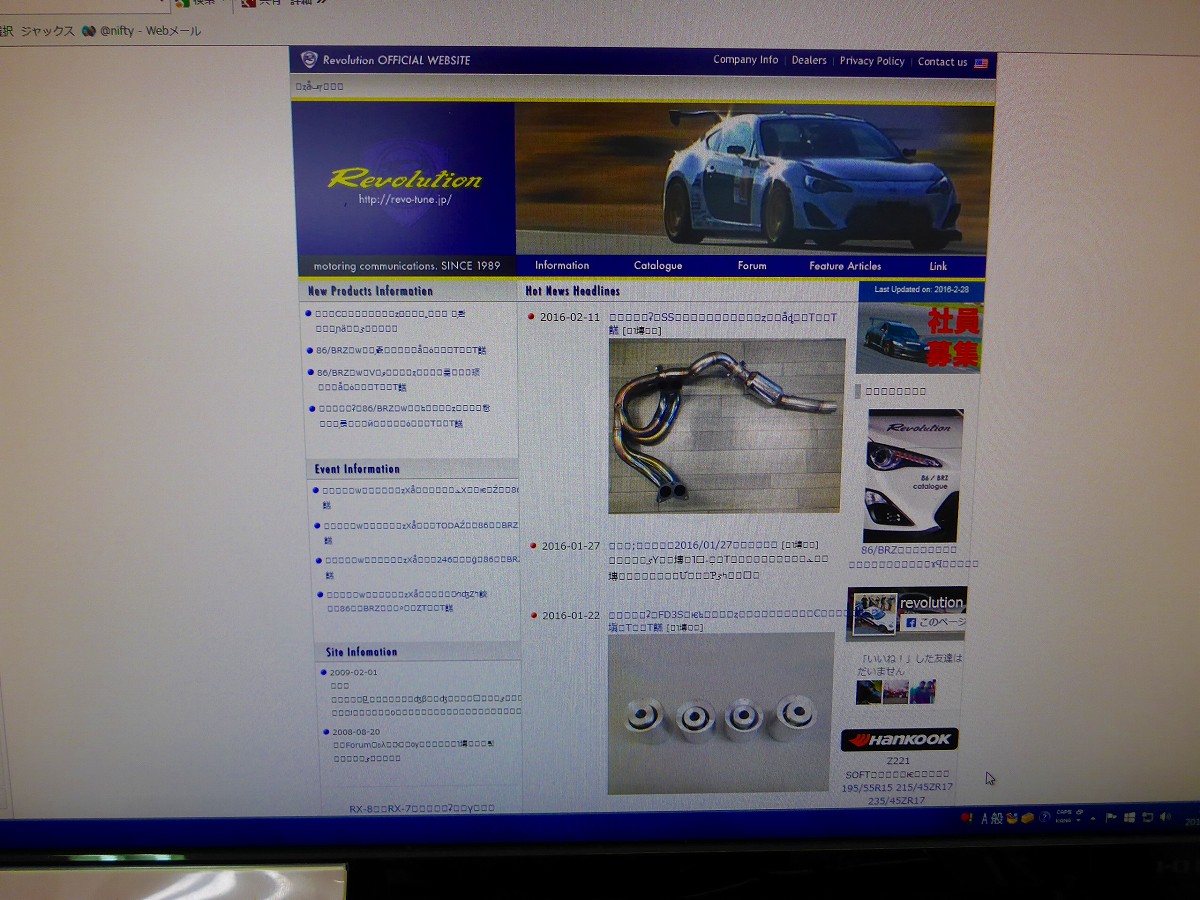
Task: Click the 'Event Information' heading
Action: [357, 469]
